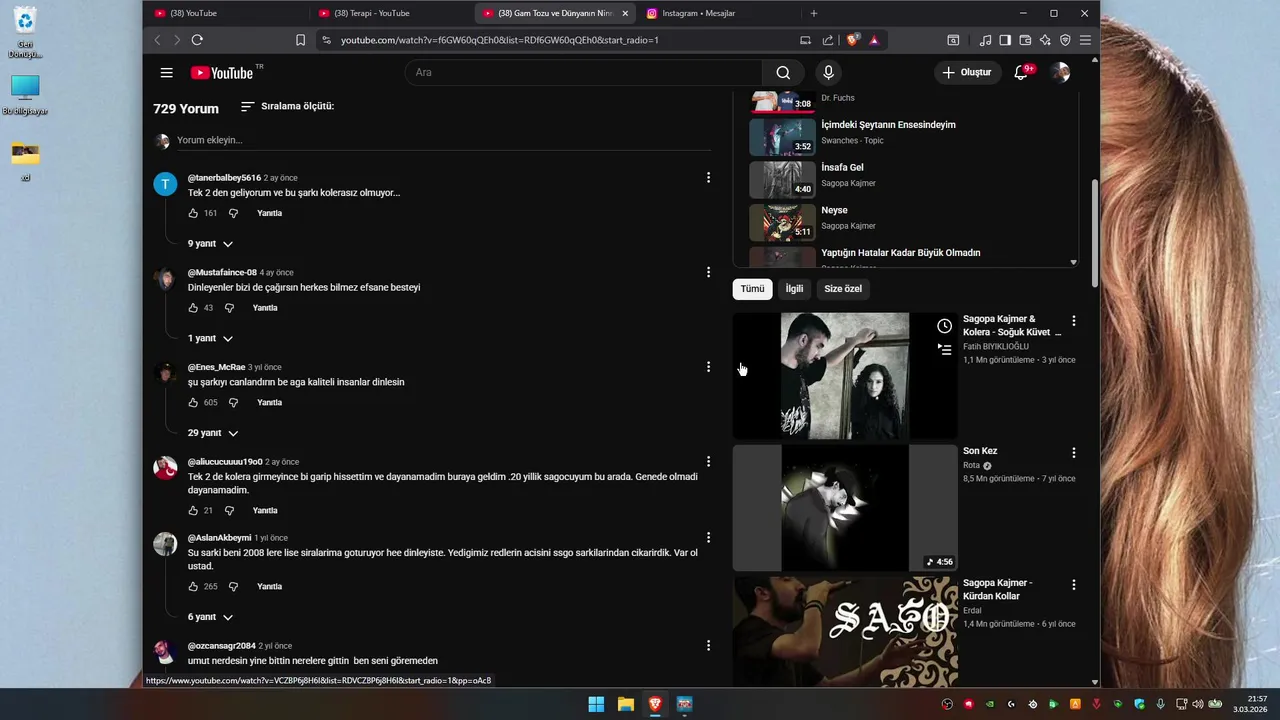This screenshot has height=720, width=1280.
Task: Expand the 9 yanıt replies
Action: [x=210, y=244]
